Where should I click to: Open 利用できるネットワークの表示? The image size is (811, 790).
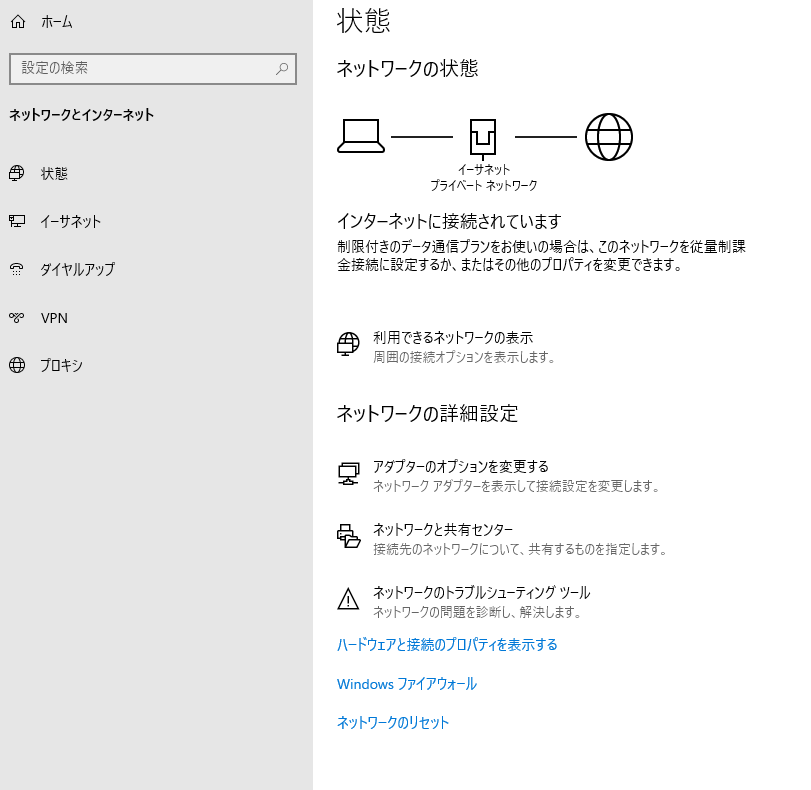[x=453, y=338]
